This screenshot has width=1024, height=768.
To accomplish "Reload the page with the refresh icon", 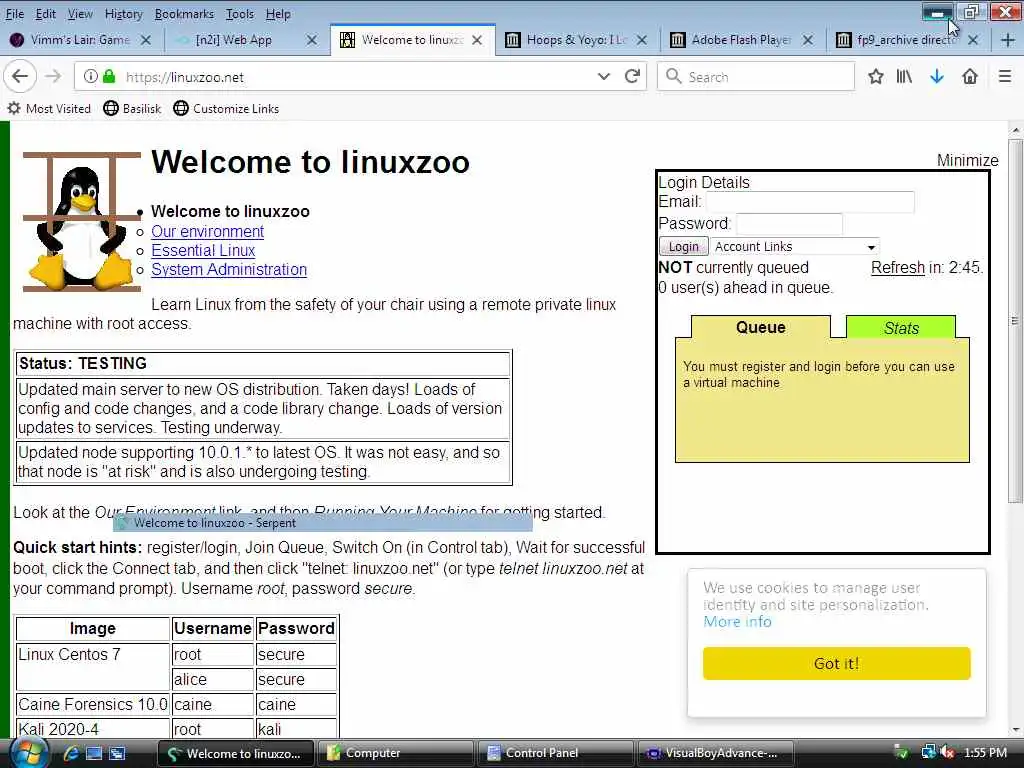I will (x=632, y=76).
